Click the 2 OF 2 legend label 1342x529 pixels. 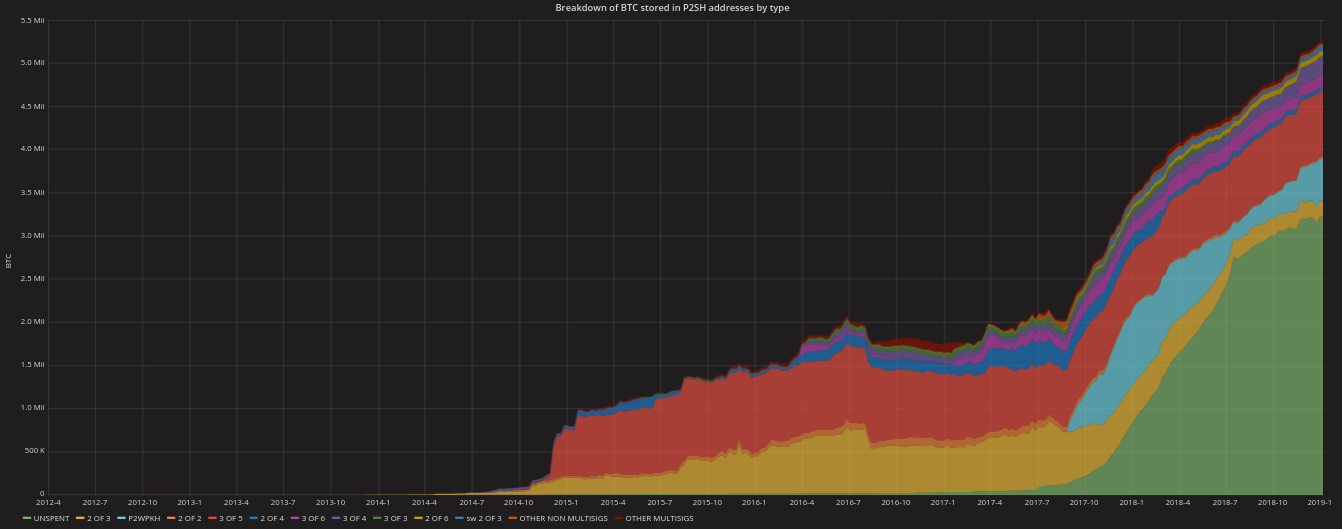point(190,518)
